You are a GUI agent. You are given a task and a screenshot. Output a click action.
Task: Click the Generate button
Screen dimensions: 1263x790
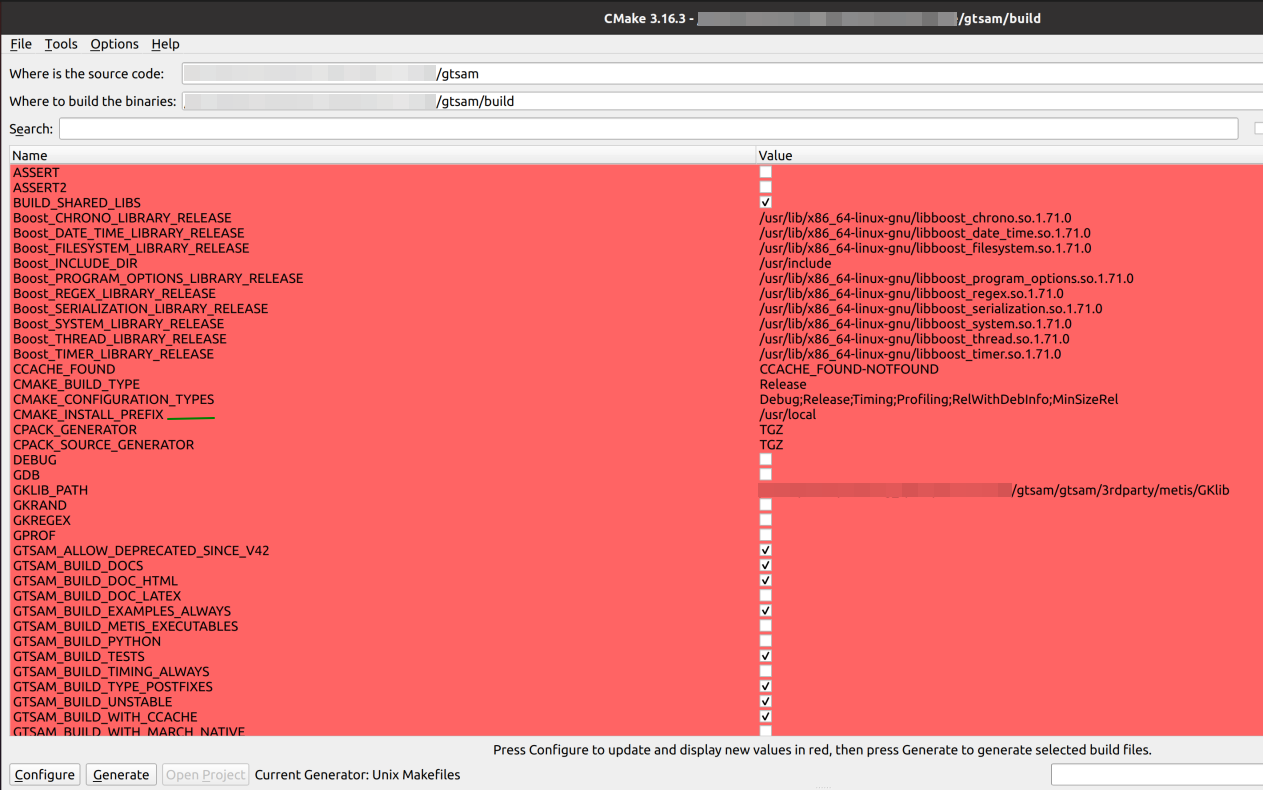[x=121, y=774]
